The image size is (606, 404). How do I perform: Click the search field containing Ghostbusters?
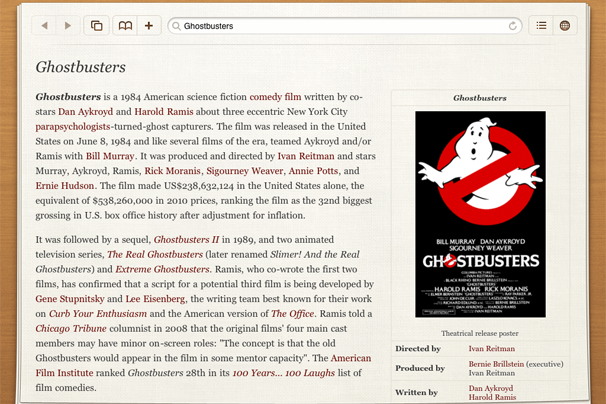pos(340,26)
